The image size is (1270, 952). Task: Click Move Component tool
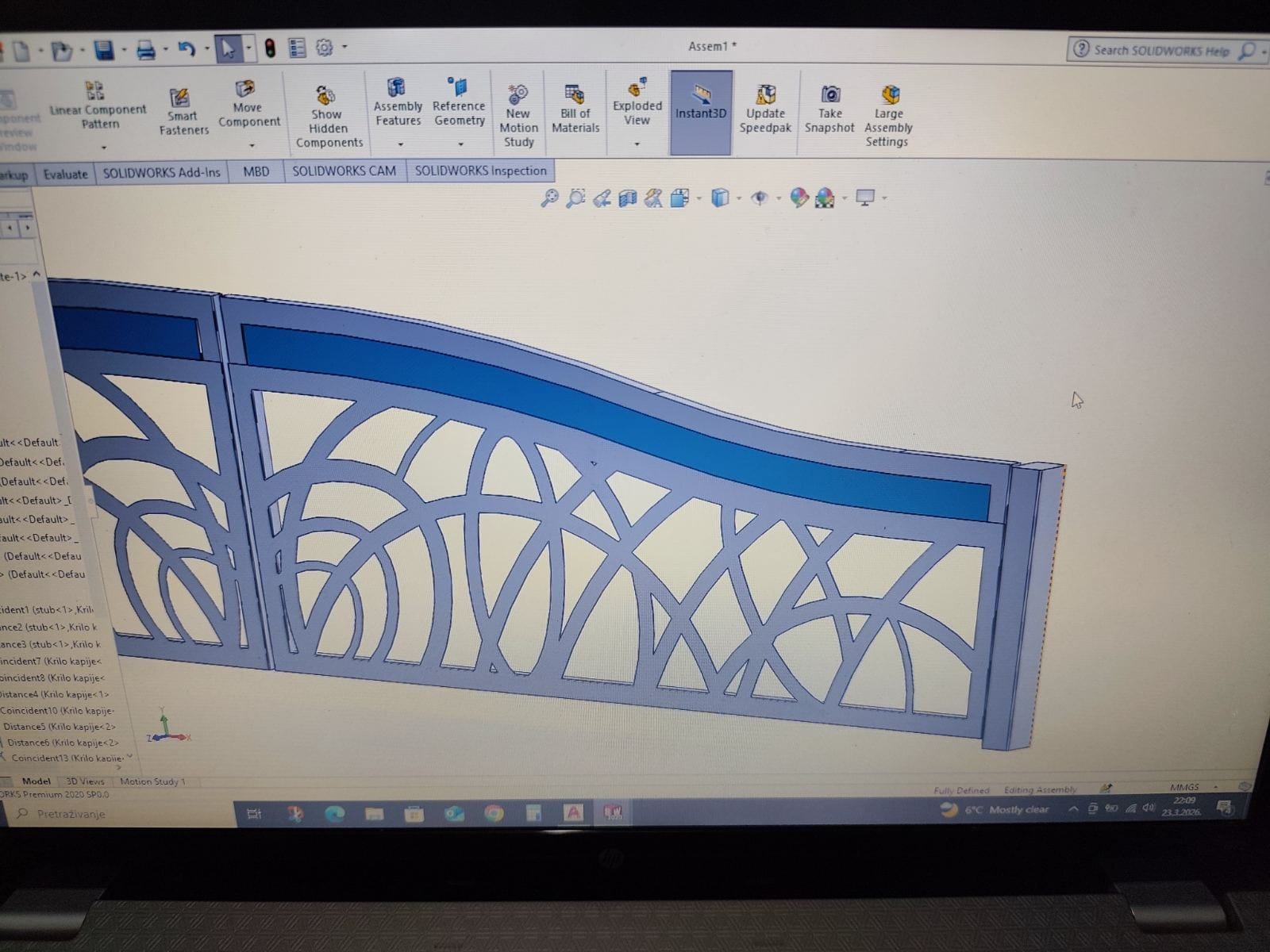(x=248, y=103)
